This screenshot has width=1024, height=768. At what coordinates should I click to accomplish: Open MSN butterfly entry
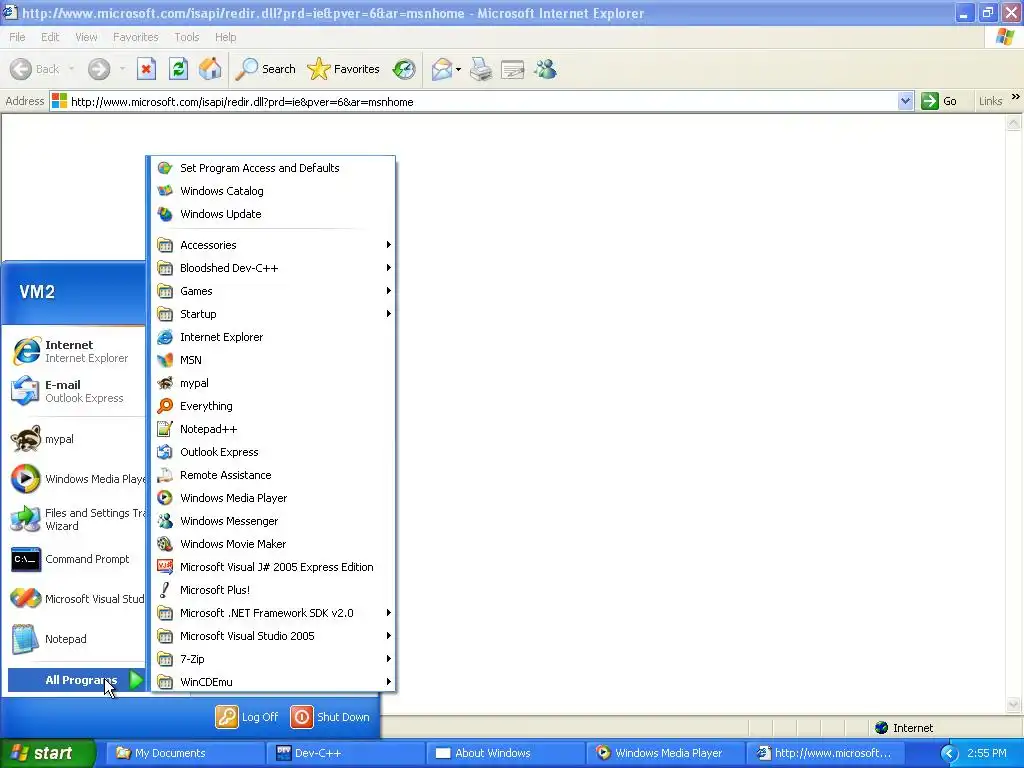[273, 360]
